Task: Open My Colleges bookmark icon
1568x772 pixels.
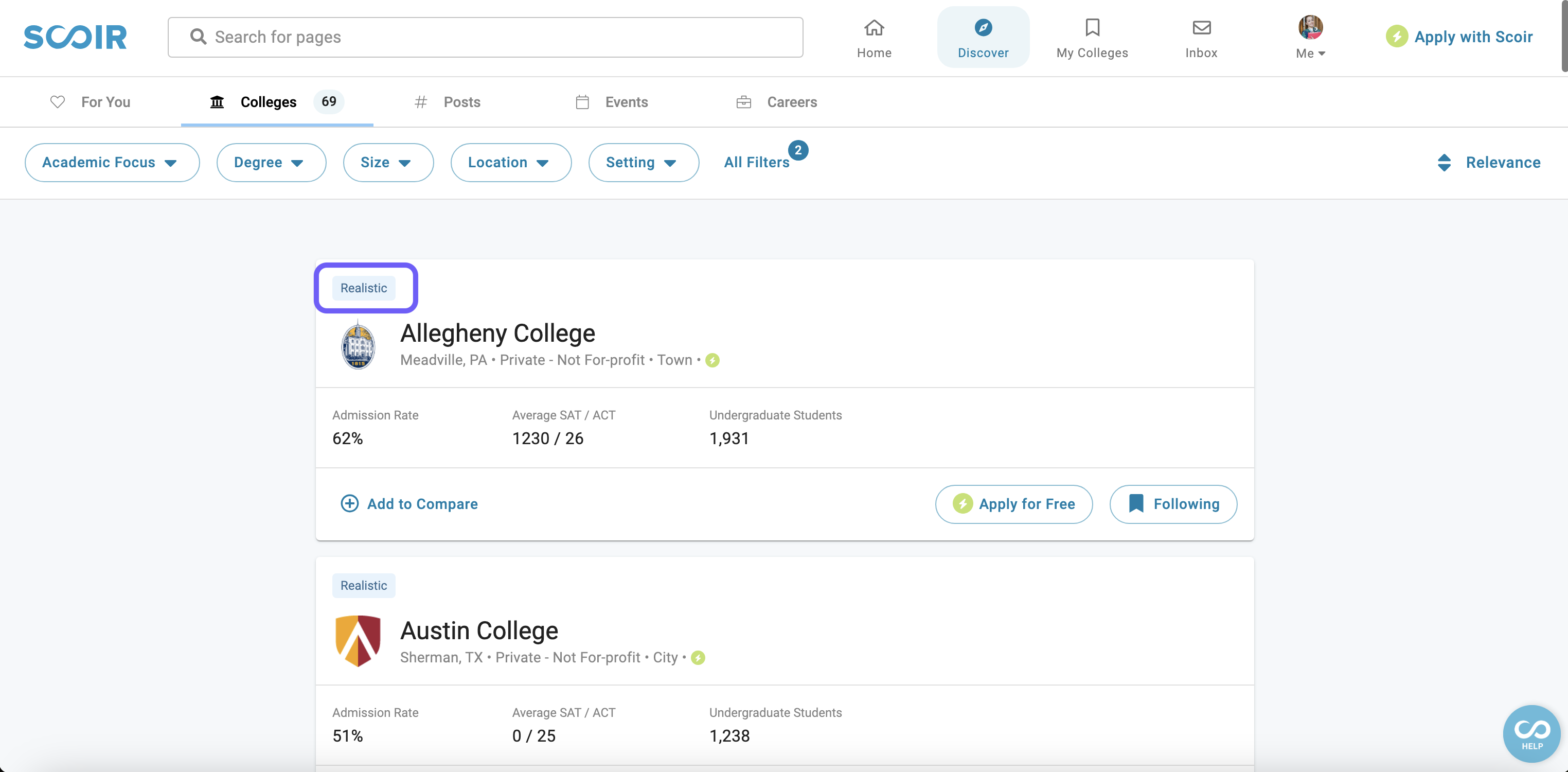Action: pyautogui.click(x=1092, y=27)
